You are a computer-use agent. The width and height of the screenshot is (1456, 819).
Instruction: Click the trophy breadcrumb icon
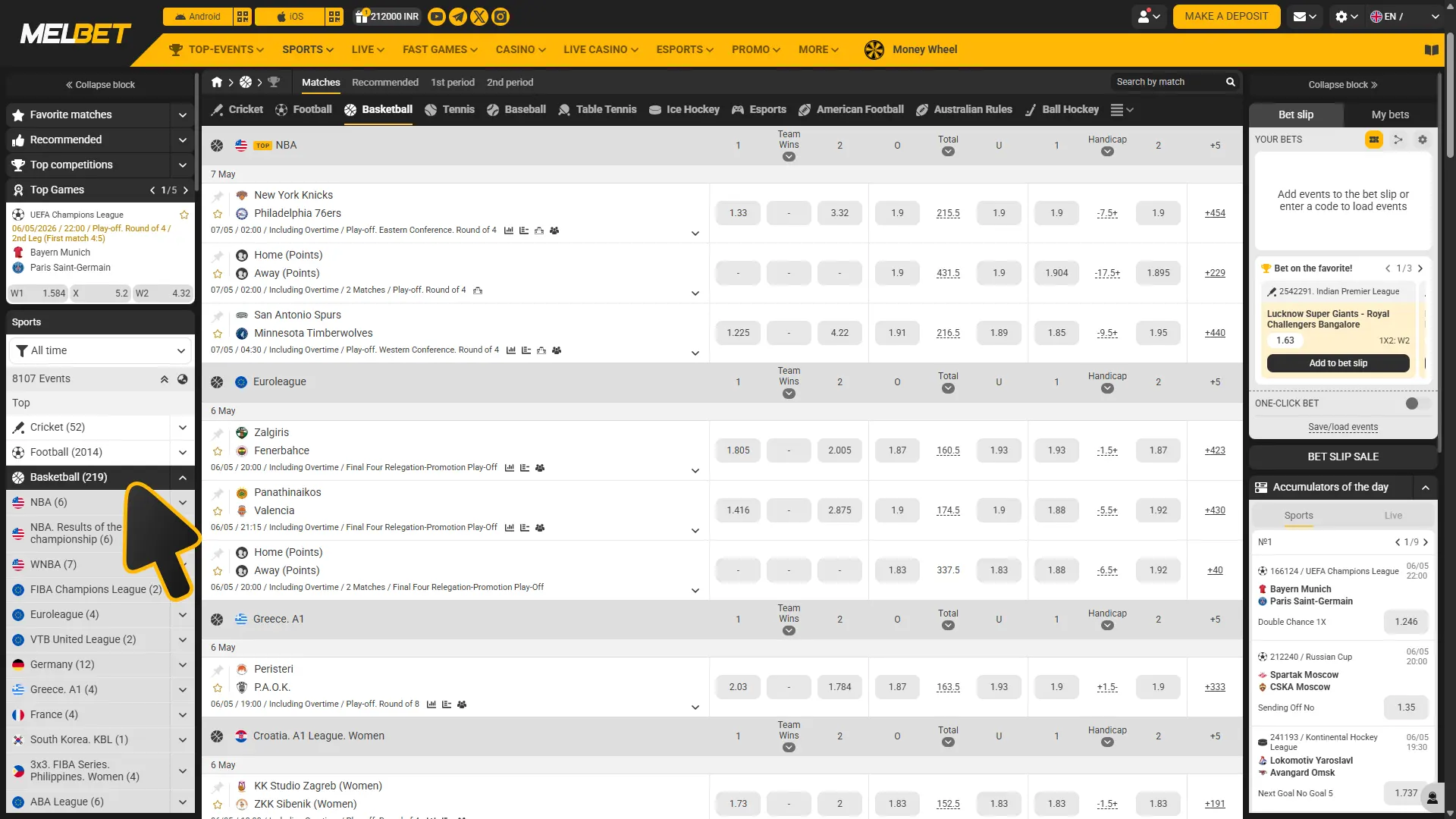[274, 82]
